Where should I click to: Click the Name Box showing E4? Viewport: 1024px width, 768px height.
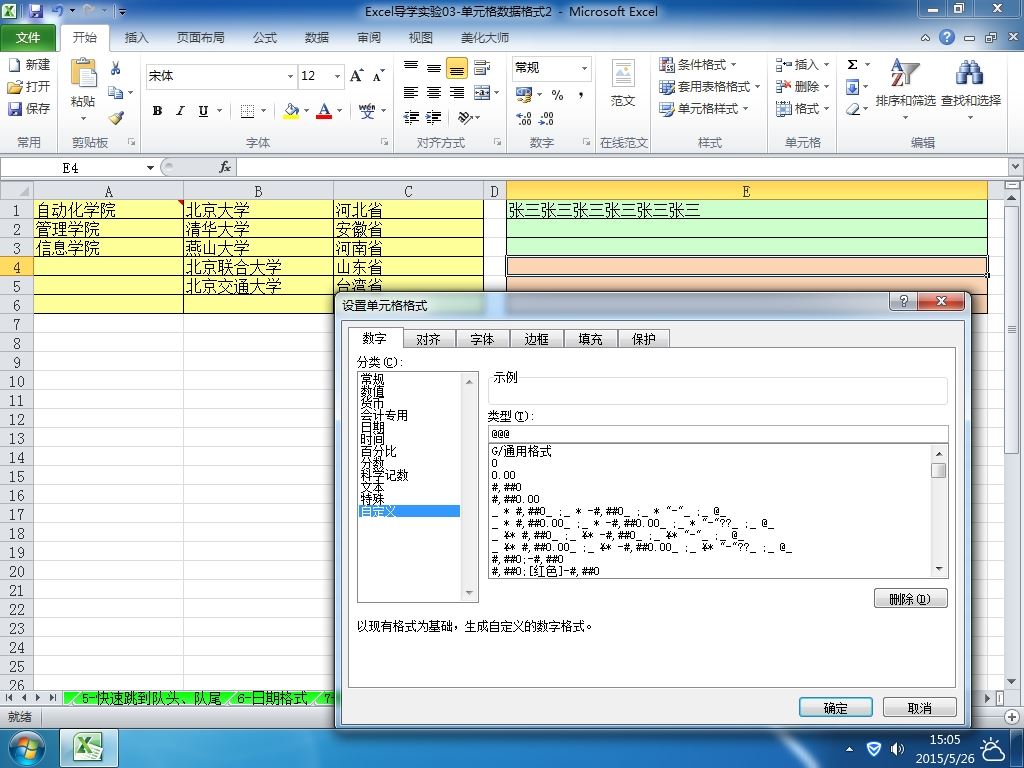tap(71, 168)
